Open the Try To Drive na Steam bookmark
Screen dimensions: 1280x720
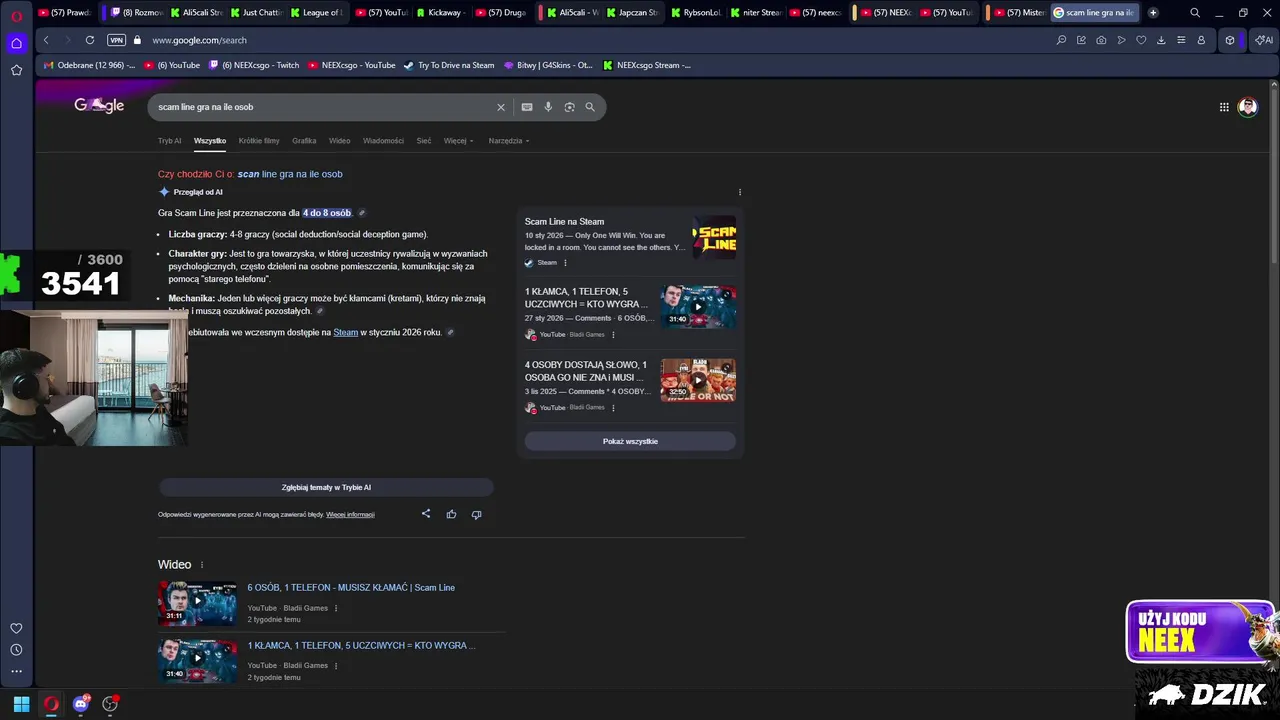(449, 65)
